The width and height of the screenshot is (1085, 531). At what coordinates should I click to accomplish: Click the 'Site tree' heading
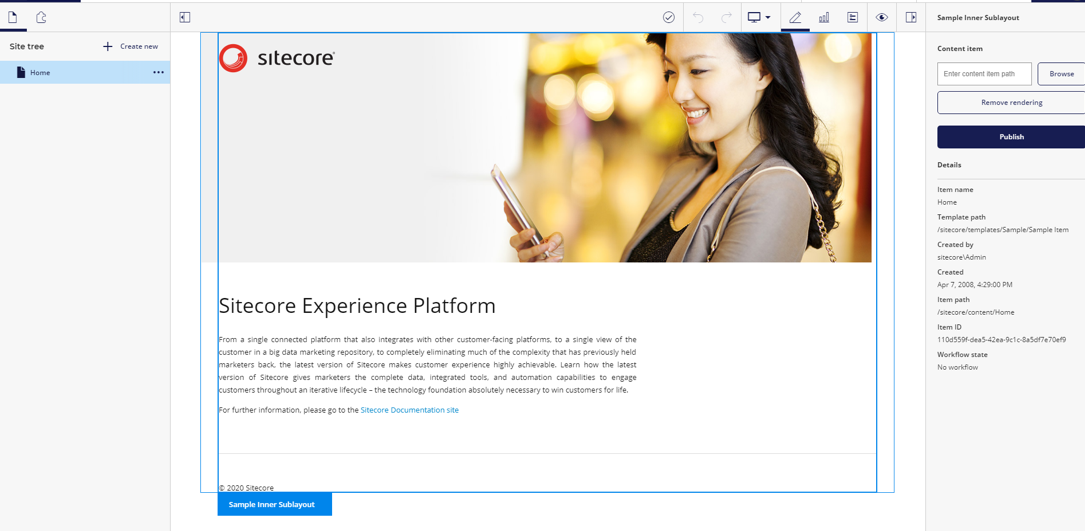(27, 46)
